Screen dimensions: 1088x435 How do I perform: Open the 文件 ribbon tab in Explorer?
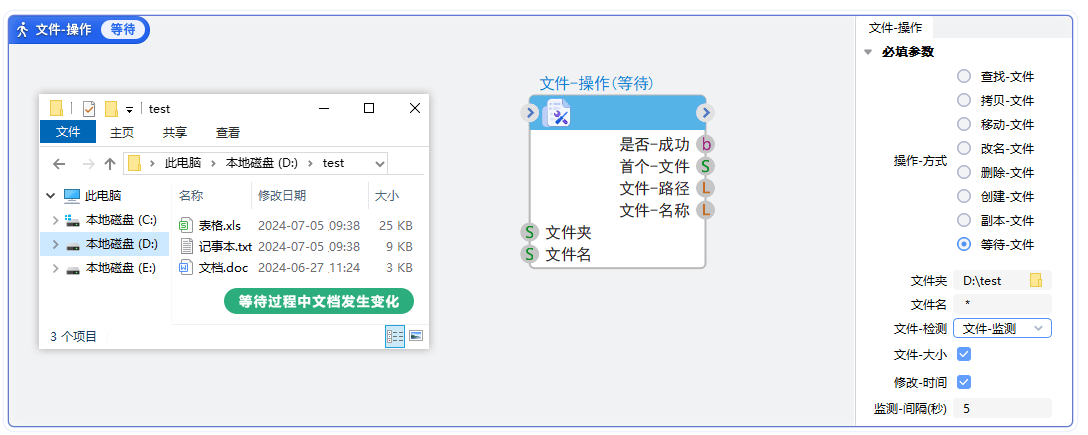[x=68, y=132]
